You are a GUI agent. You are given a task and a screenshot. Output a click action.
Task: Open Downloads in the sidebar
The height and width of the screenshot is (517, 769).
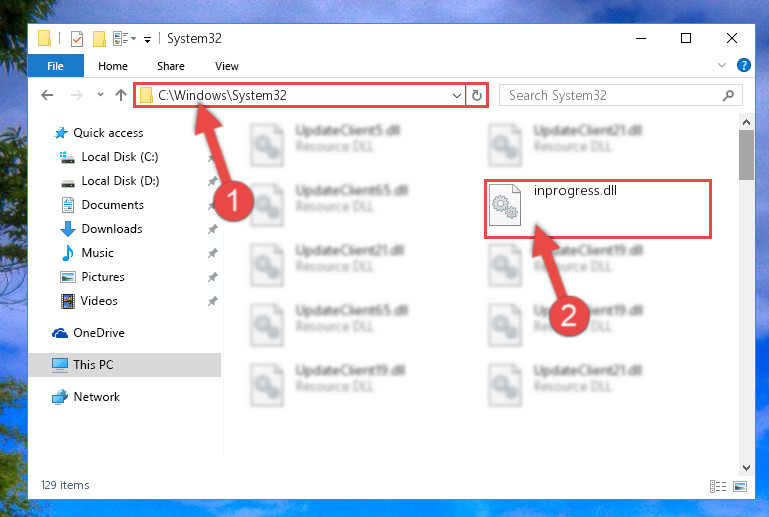pyautogui.click(x=112, y=229)
